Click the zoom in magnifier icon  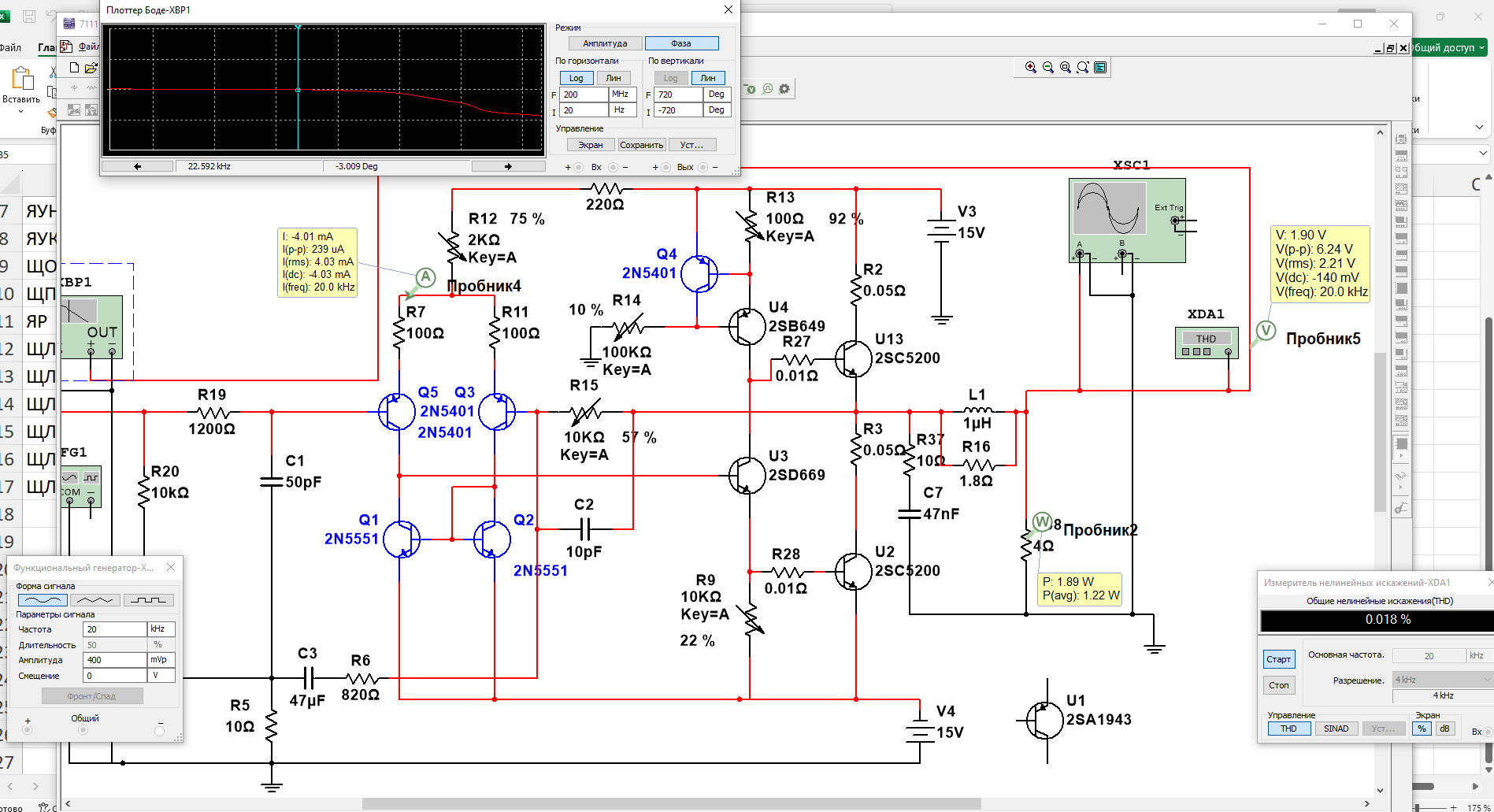coord(1030,68)
